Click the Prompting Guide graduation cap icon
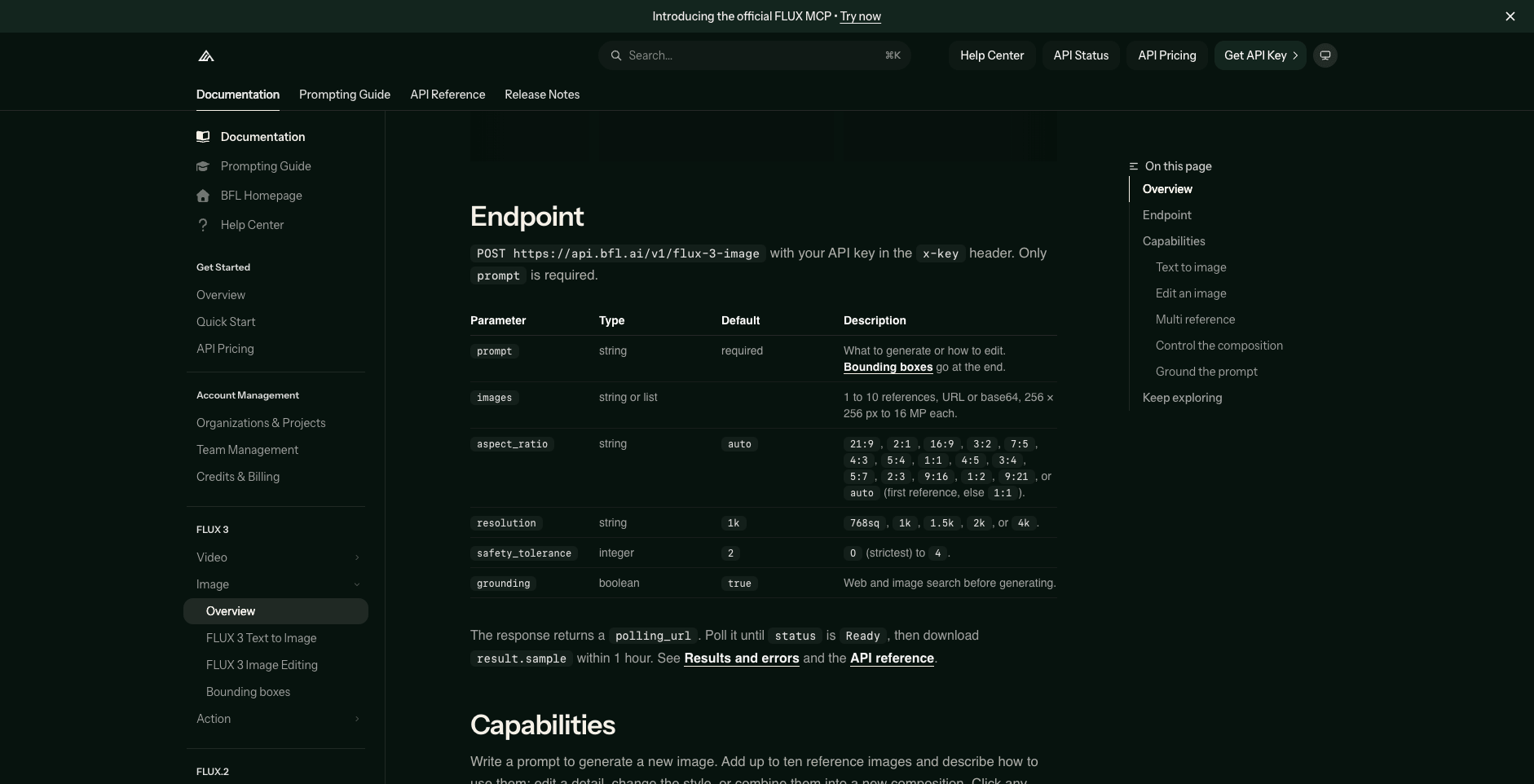This screenshot has width=1534, height=784. point(203,166)
